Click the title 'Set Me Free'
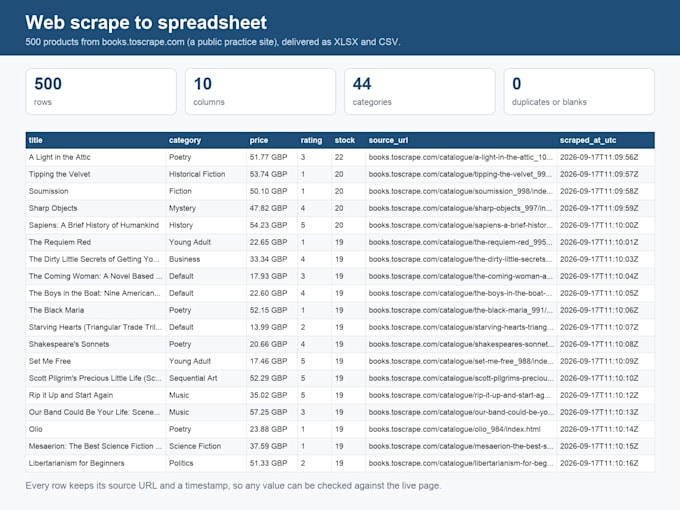Screen dimensions: 680x510 coord(49,361)
